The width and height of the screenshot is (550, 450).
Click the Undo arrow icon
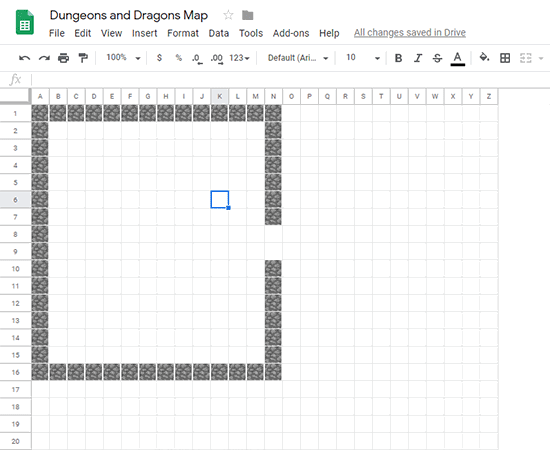(25, 58)
